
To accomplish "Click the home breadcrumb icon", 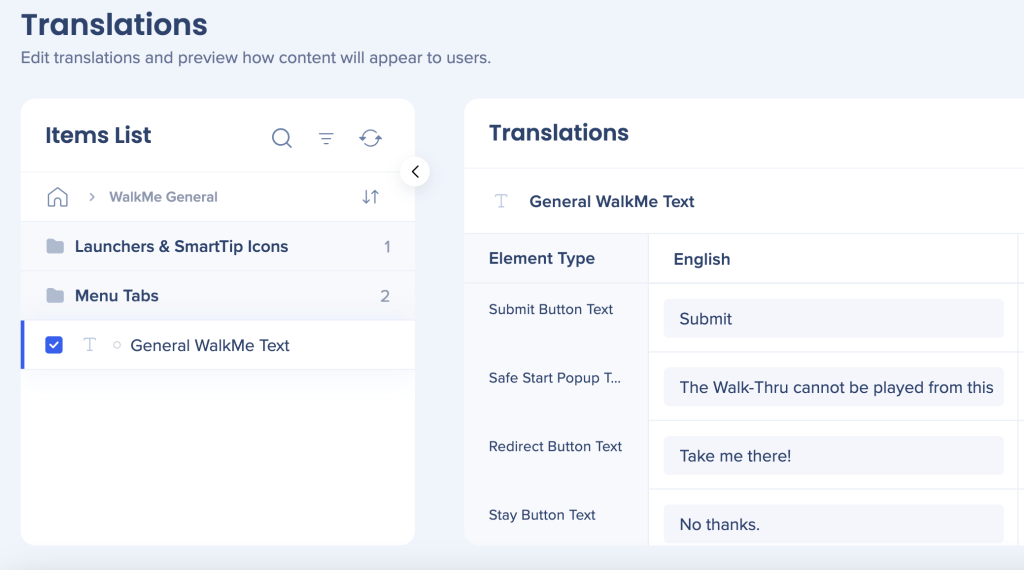I will (x=58, y=197).
